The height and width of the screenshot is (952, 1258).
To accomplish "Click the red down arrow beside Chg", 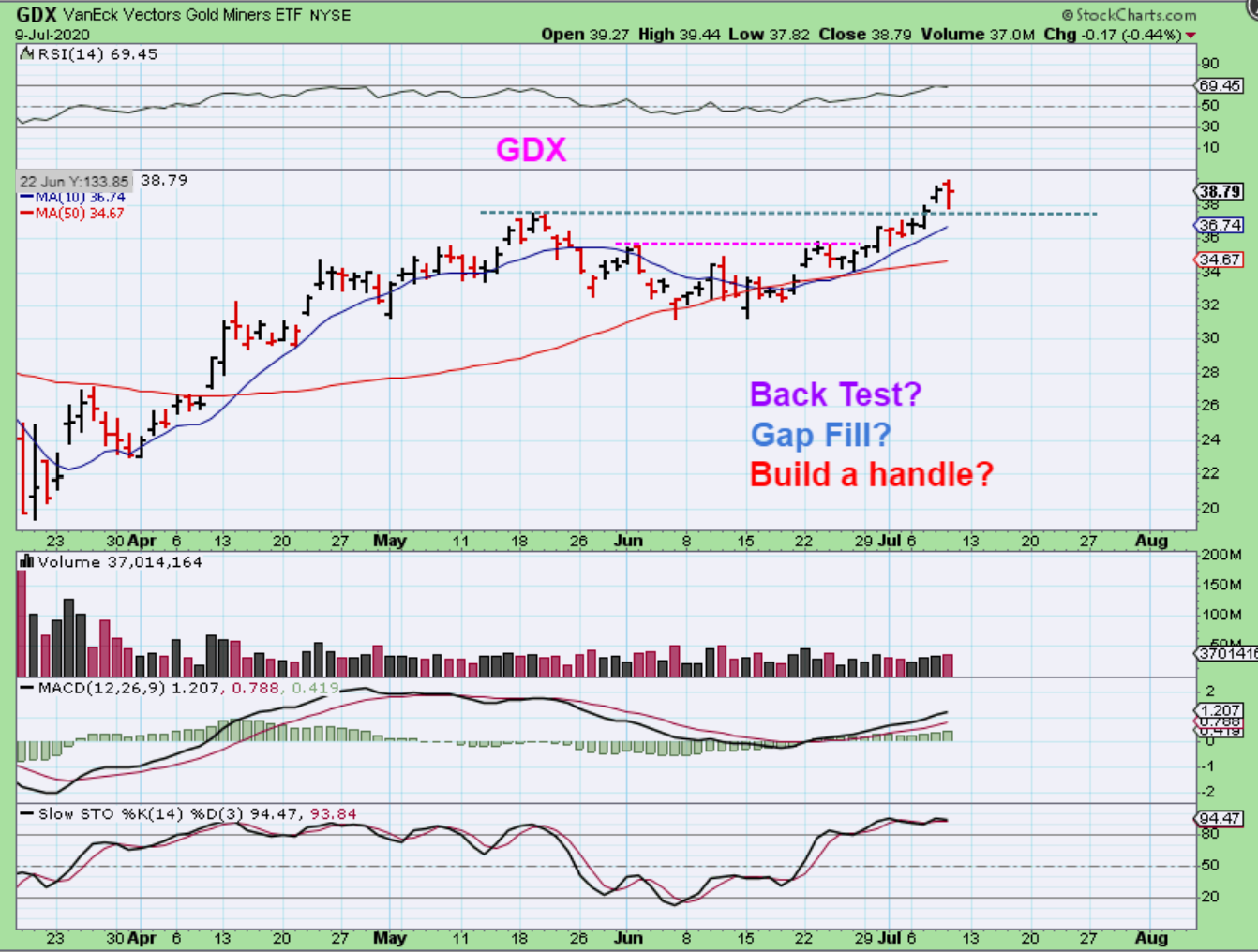I will tap(1191, 36).
